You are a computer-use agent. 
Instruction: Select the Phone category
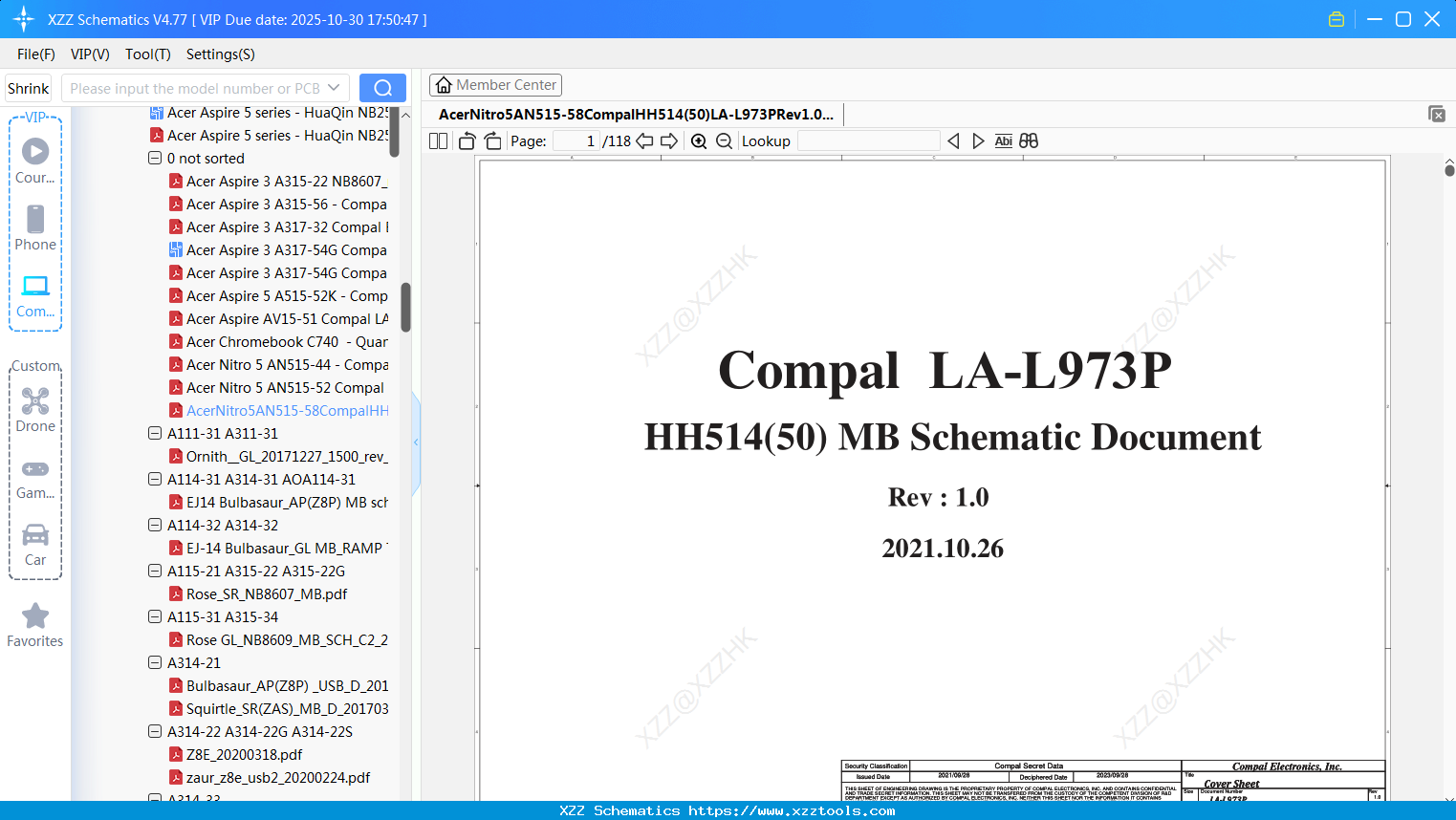point(35,228)
